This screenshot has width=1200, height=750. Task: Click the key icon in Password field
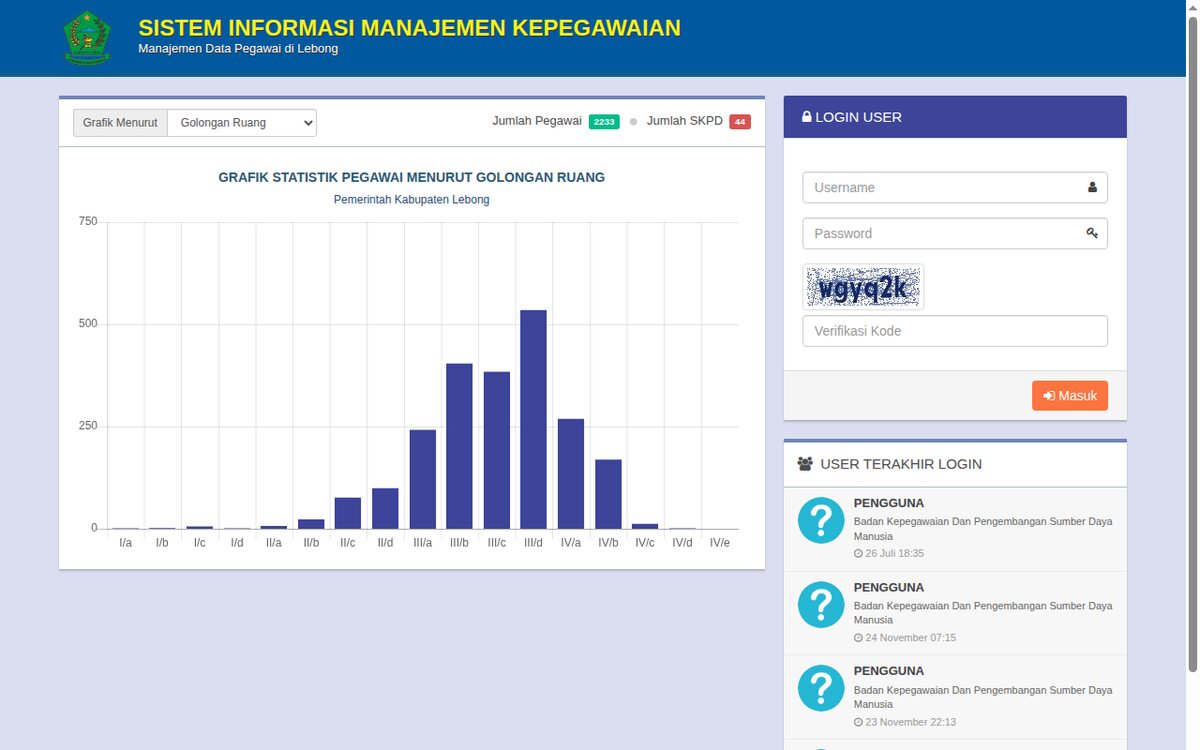[x=1092, y=233]
